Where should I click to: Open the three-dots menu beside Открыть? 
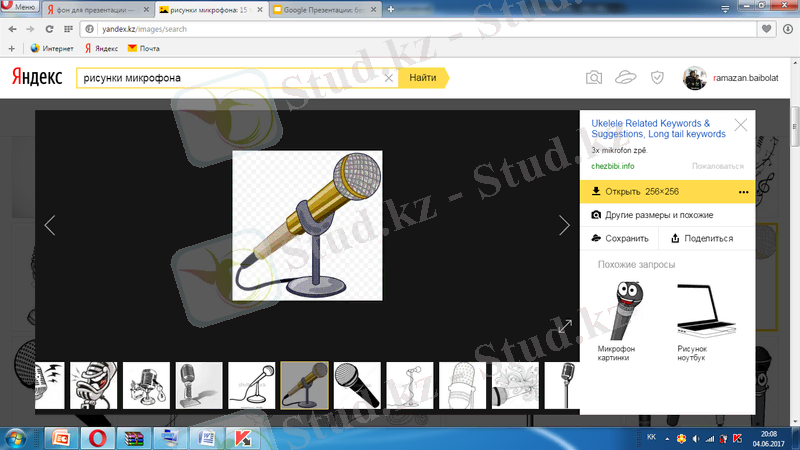click(x=743, y=192)
